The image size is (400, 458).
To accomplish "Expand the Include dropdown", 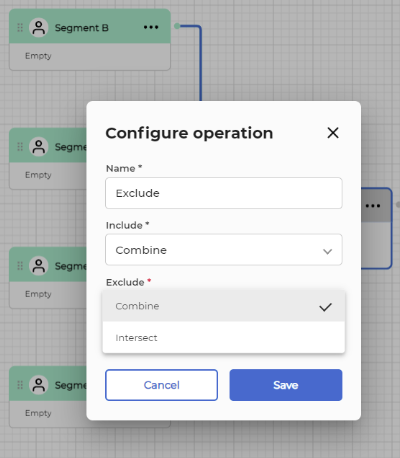I will pos(224,250).
